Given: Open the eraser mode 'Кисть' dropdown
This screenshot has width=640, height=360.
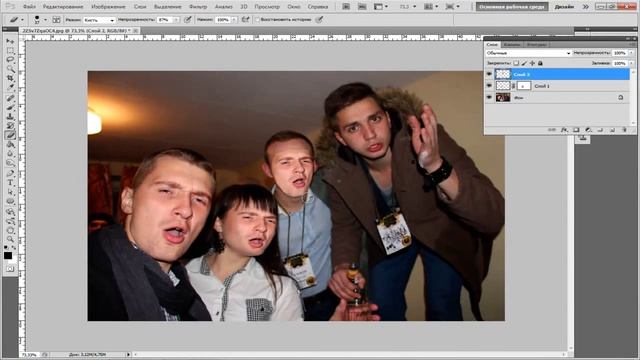Looking at the screenshot, I should (99, 20).
